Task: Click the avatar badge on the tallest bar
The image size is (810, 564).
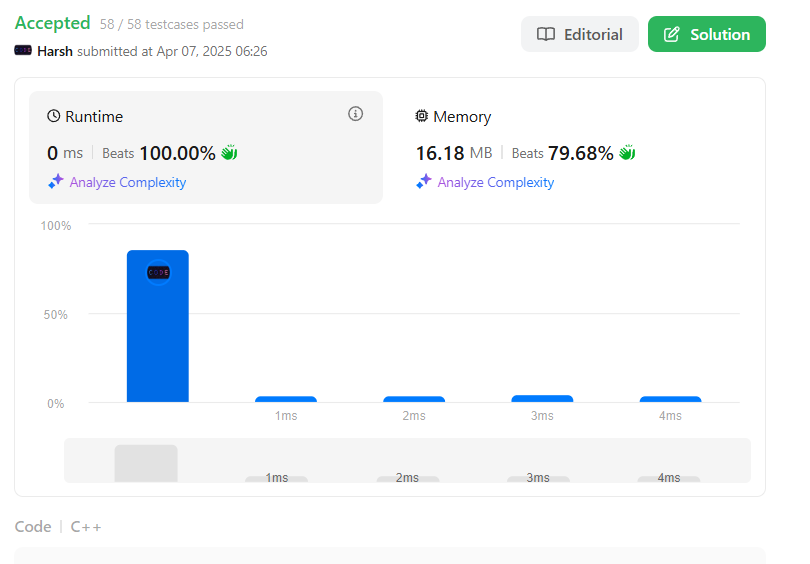Action: (159, 272)
